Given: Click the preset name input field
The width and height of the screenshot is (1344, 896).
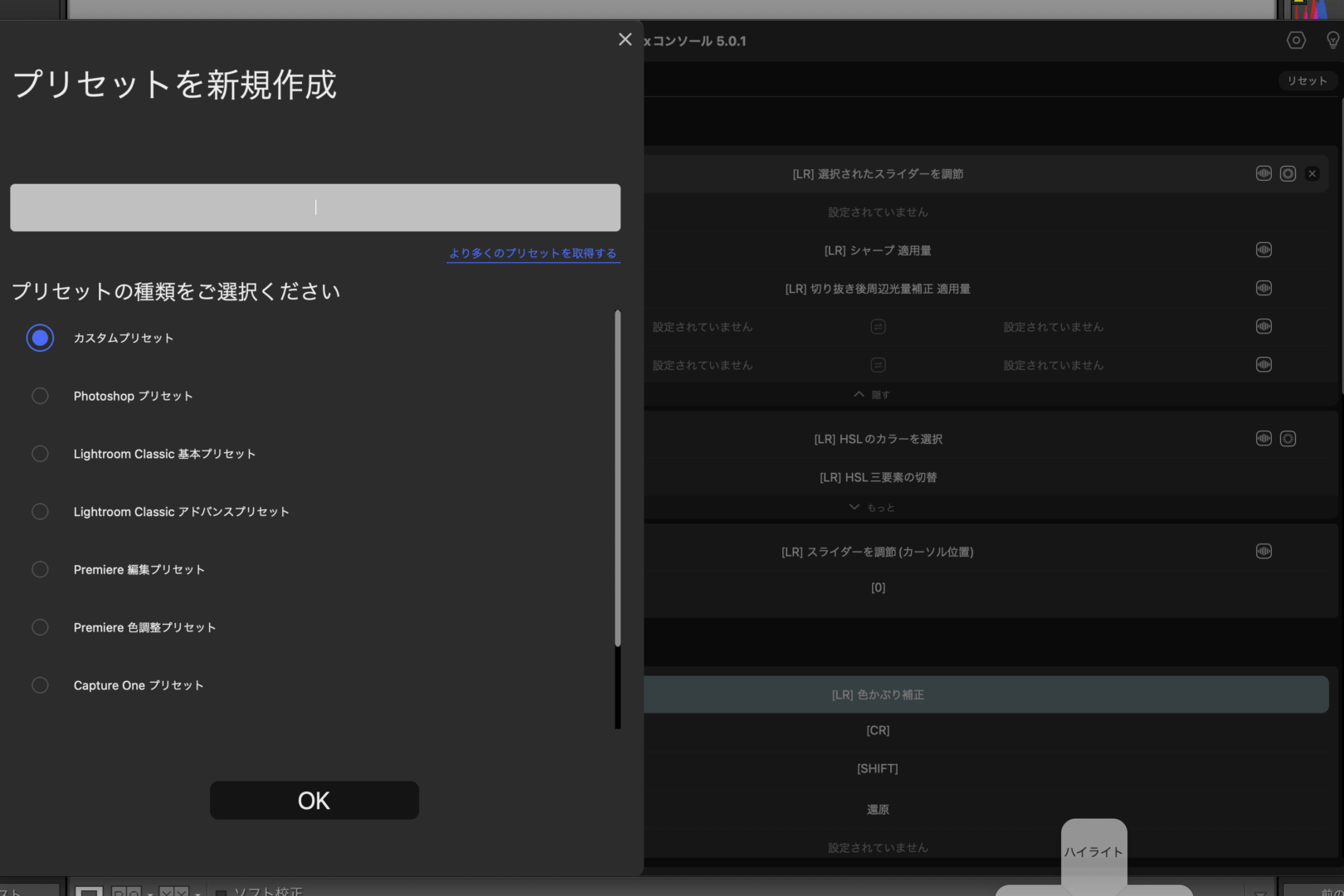Looking at the screenshot, I should click(x=315, y=207).
